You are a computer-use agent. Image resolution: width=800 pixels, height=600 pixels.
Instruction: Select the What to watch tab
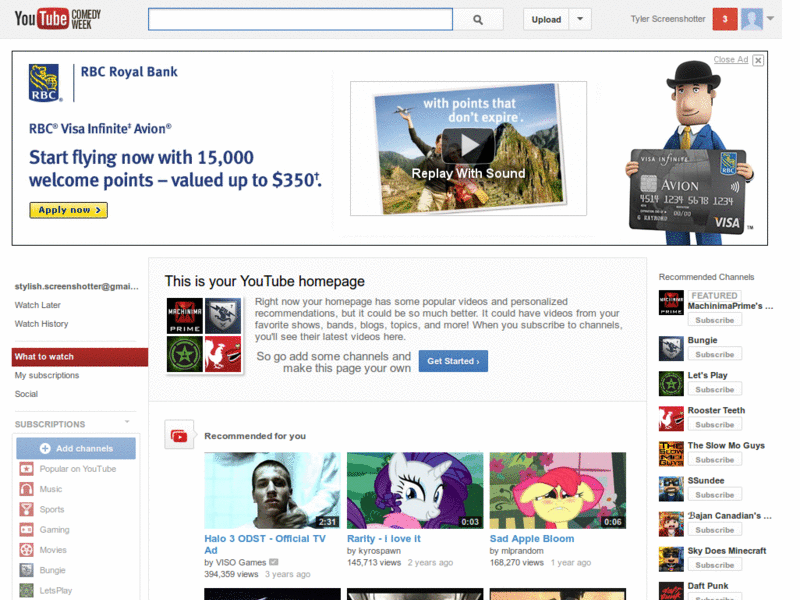click(80, 357)
